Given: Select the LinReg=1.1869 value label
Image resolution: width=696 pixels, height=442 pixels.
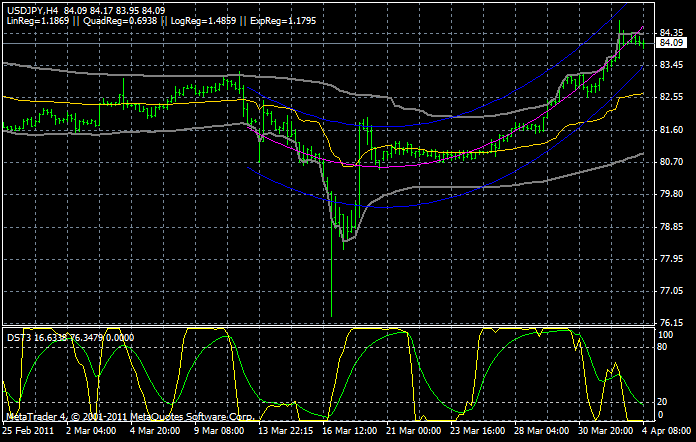Looking at the screenshot, I should (38, 21).
